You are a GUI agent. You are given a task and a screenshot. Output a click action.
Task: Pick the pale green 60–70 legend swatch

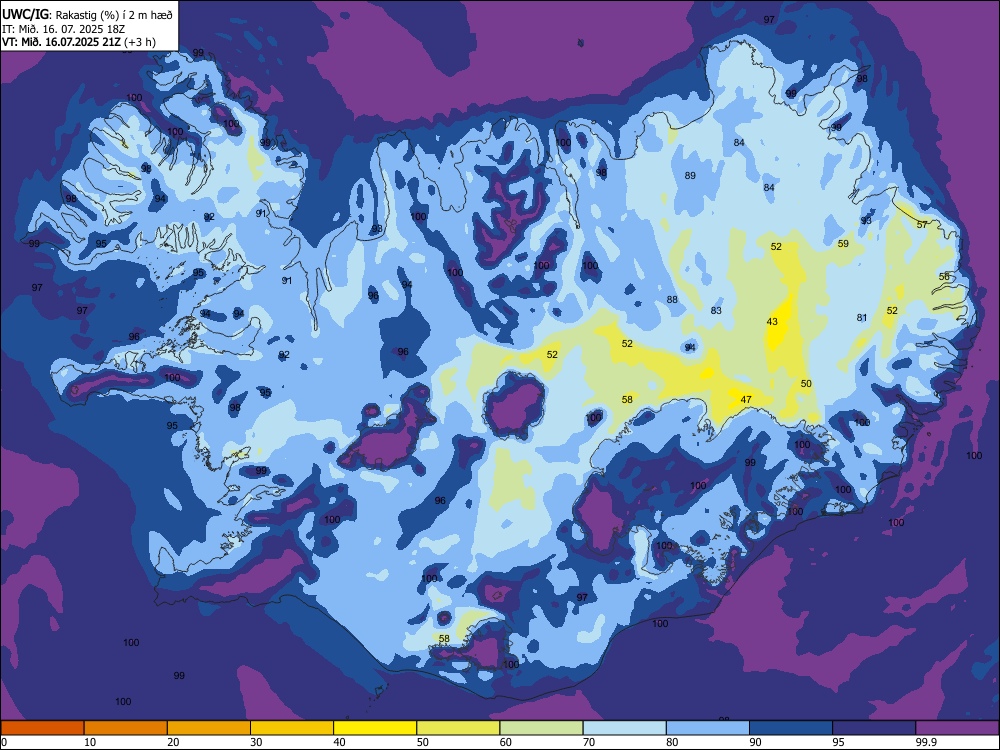click(541, 728)
